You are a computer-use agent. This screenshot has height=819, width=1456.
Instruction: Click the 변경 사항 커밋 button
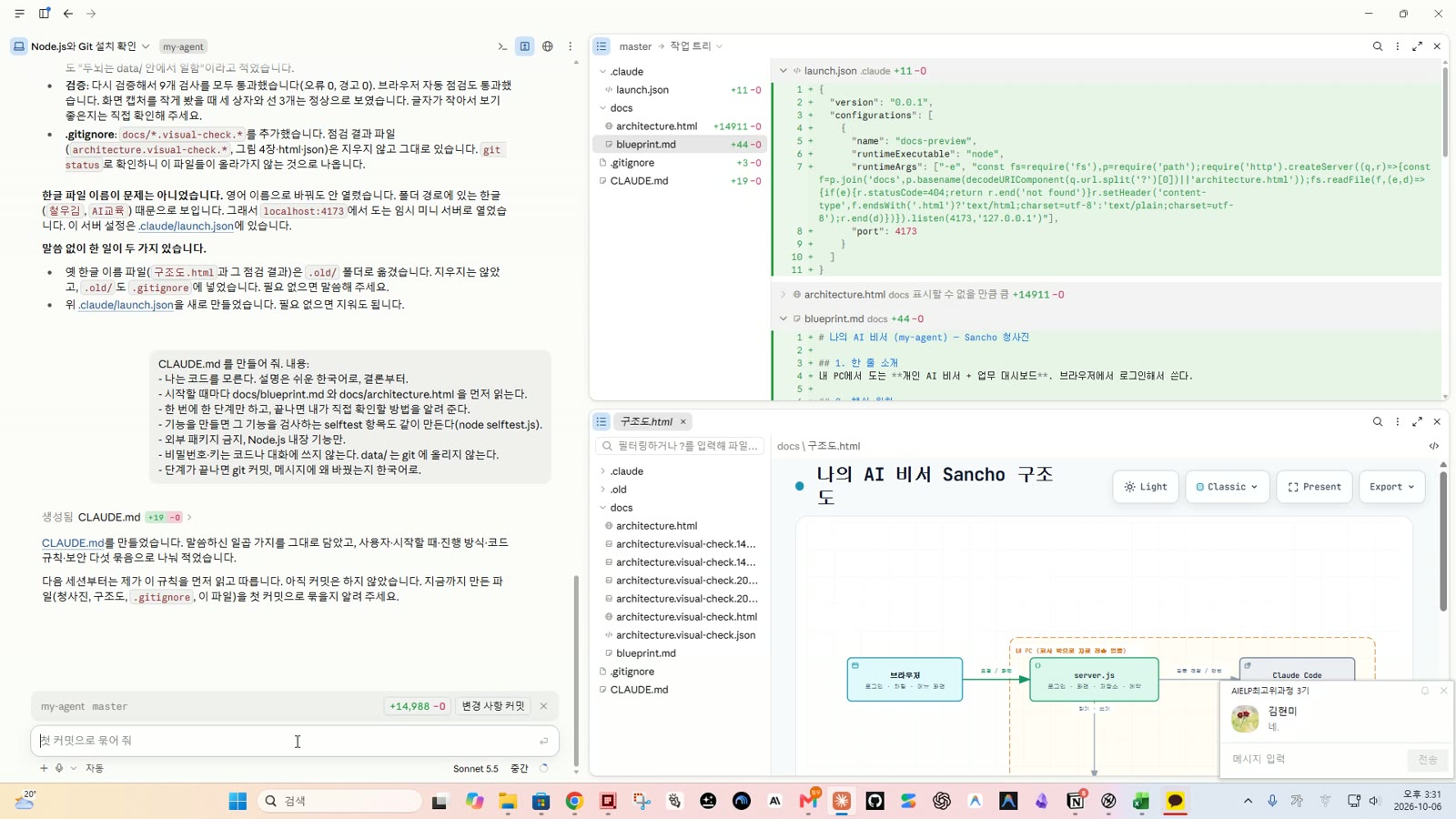pos(492,706)
